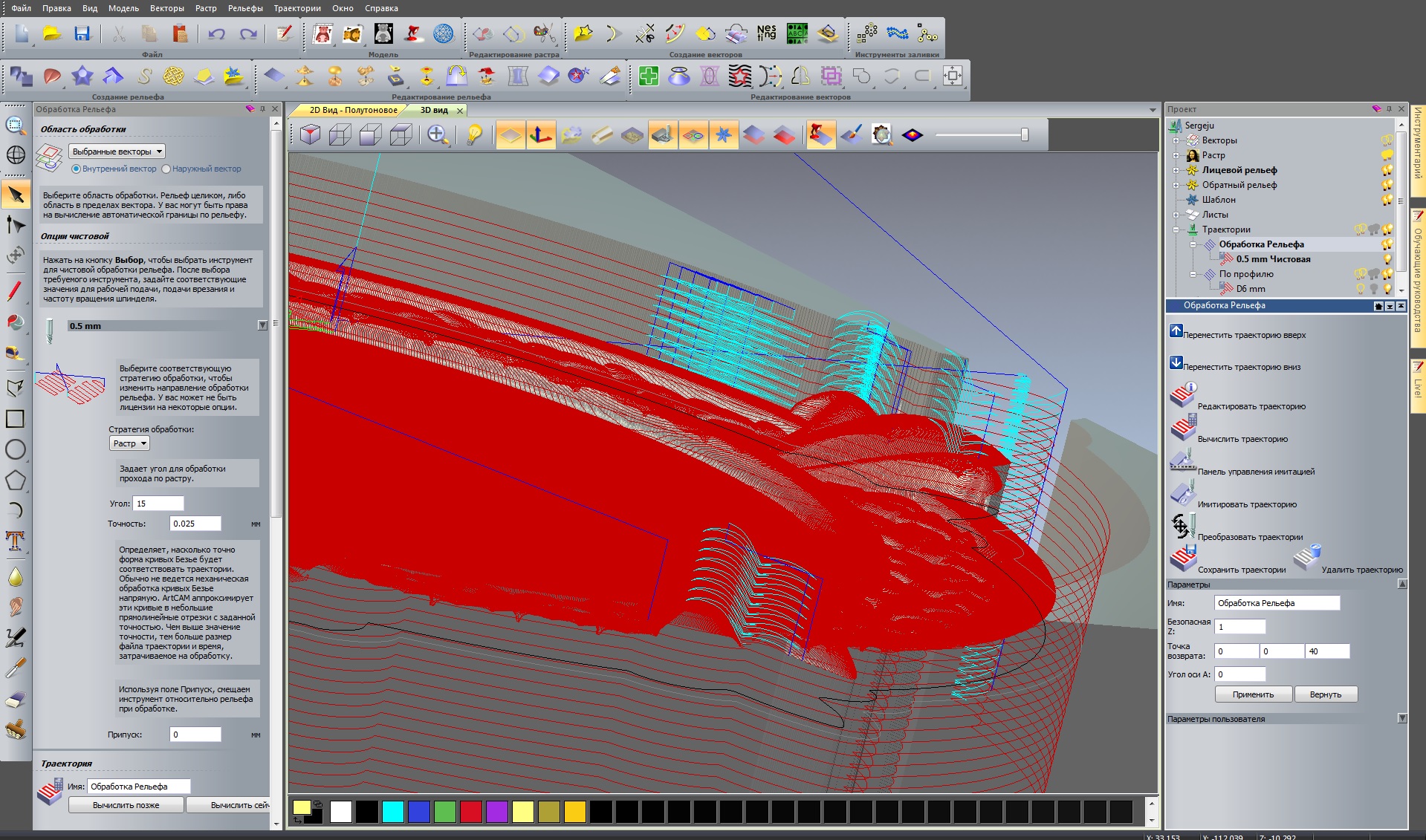
Task: Click the Точность input field
Action: (x=195, y=524)
